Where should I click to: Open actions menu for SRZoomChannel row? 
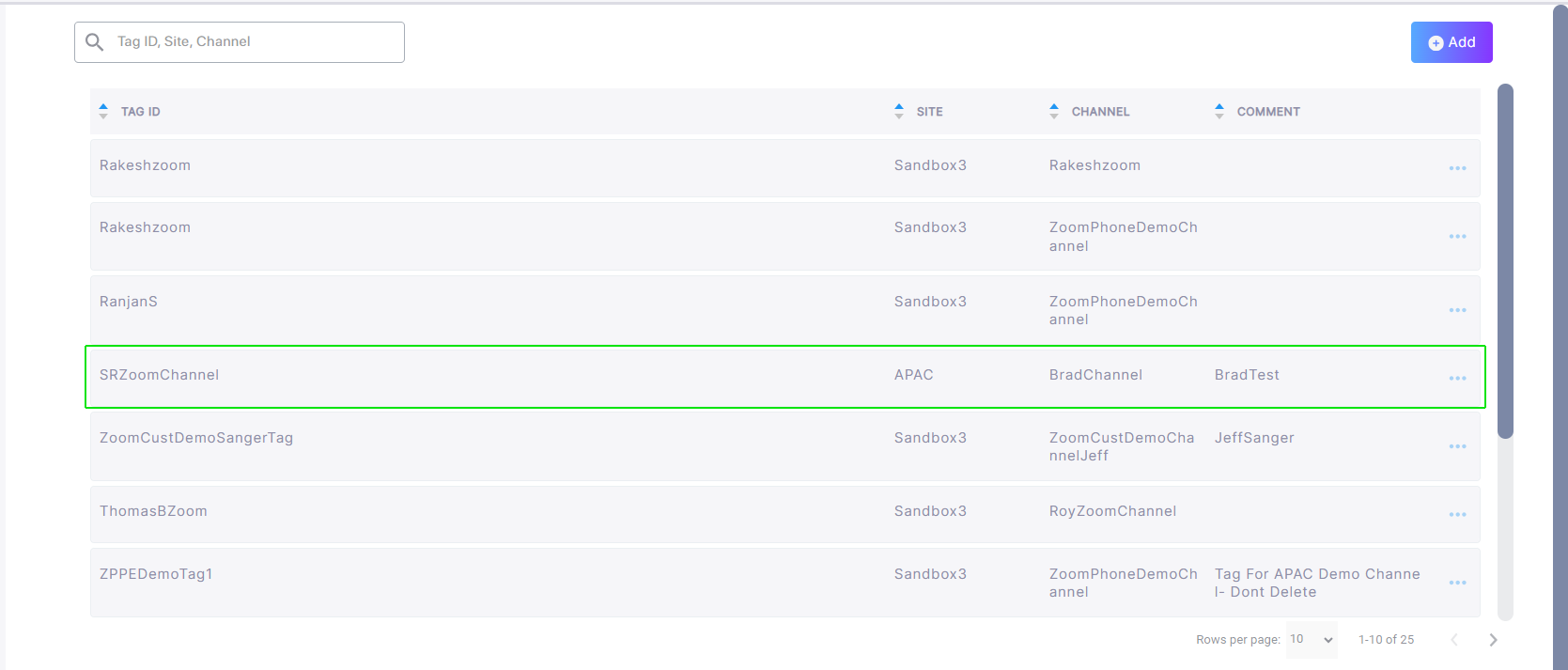coord(1457,378)
